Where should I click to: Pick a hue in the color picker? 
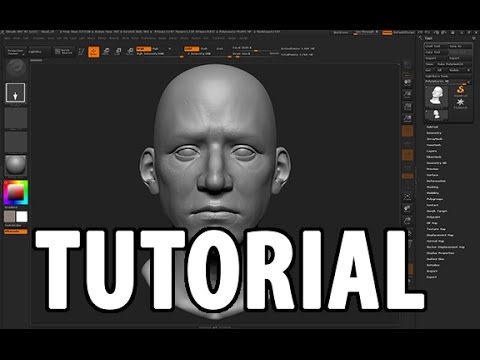(x=16, y=192)
